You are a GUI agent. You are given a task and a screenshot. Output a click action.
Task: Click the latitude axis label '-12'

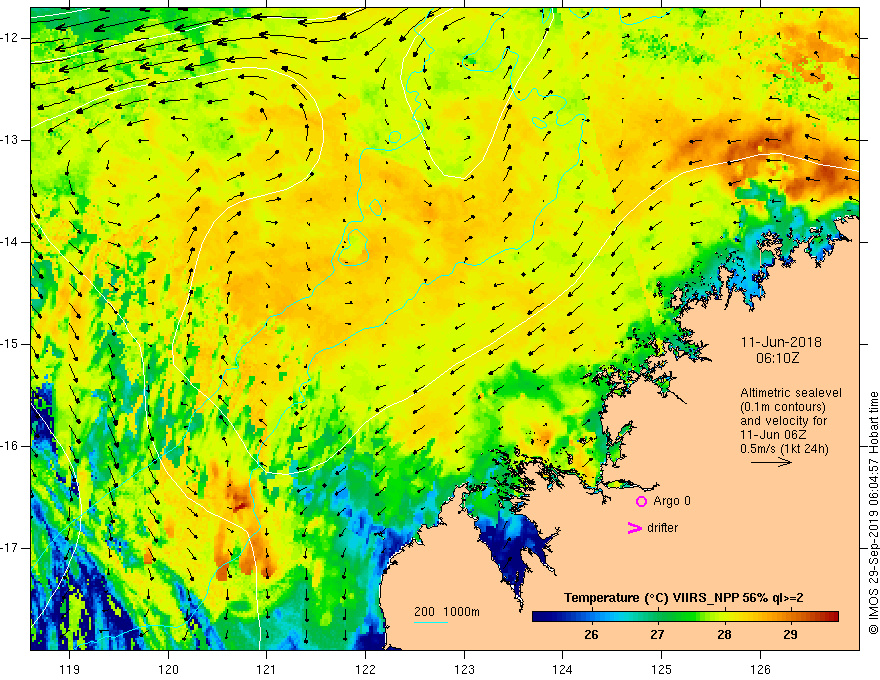(11, 38)
